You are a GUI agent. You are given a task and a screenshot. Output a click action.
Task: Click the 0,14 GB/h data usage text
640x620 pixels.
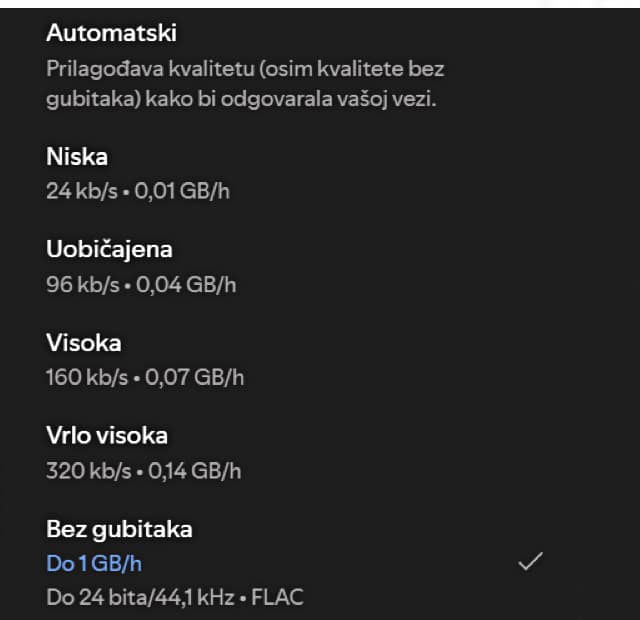pyautogui.click(x=194, y=470)
